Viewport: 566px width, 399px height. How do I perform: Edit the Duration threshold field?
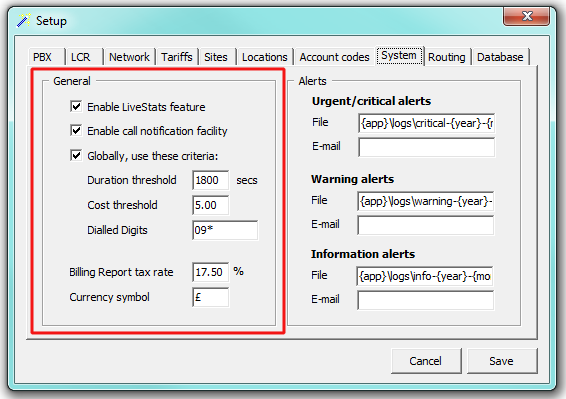[210, 180]
